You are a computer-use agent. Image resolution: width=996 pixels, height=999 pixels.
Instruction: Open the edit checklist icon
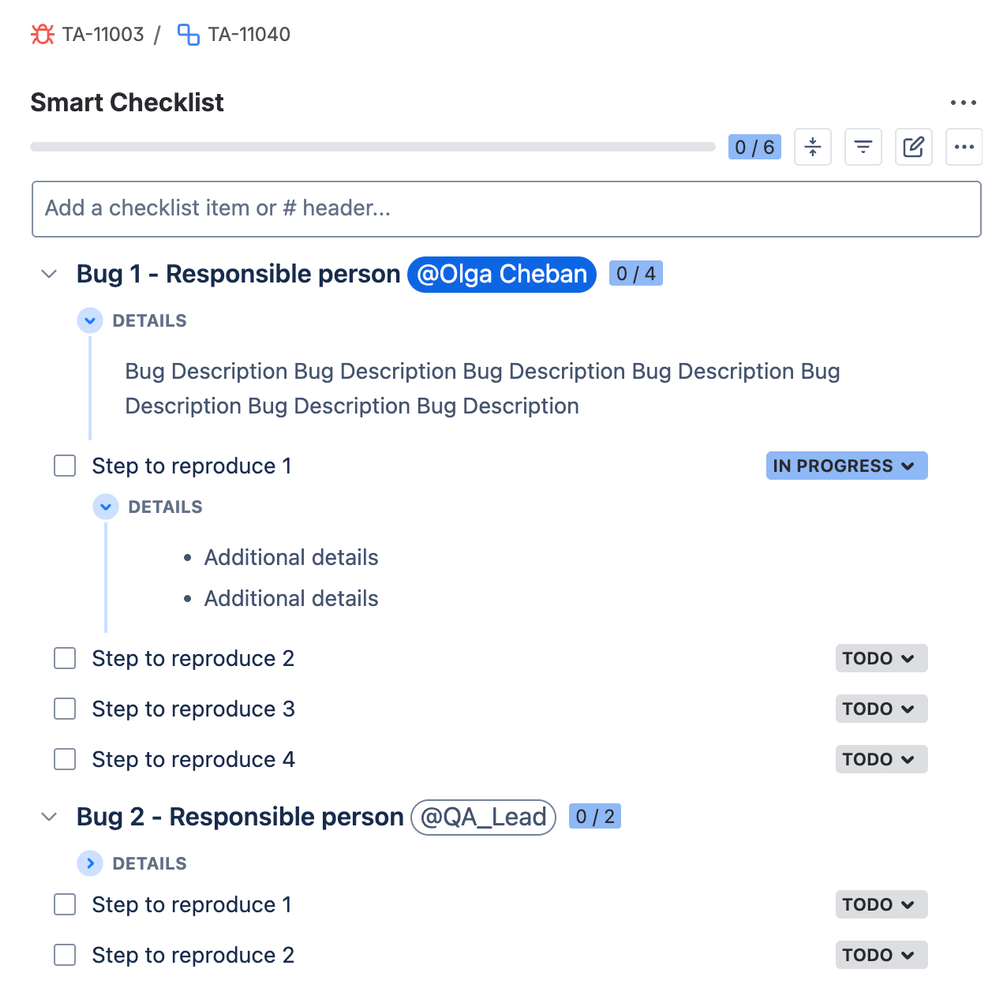pyautogui.click(x=912, y=146)
